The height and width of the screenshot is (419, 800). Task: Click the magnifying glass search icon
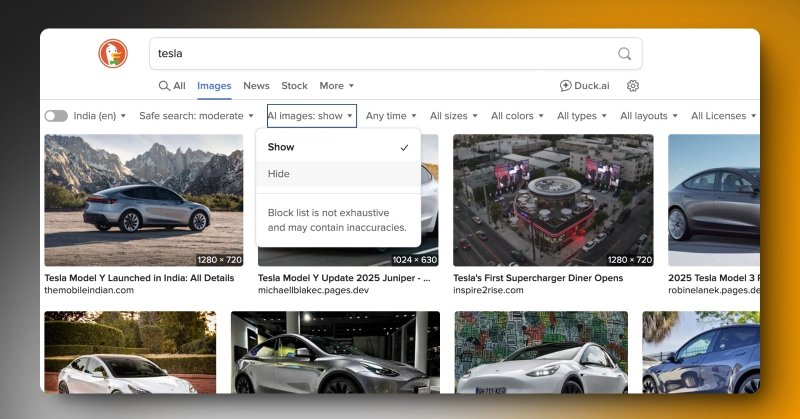point(624,54)
